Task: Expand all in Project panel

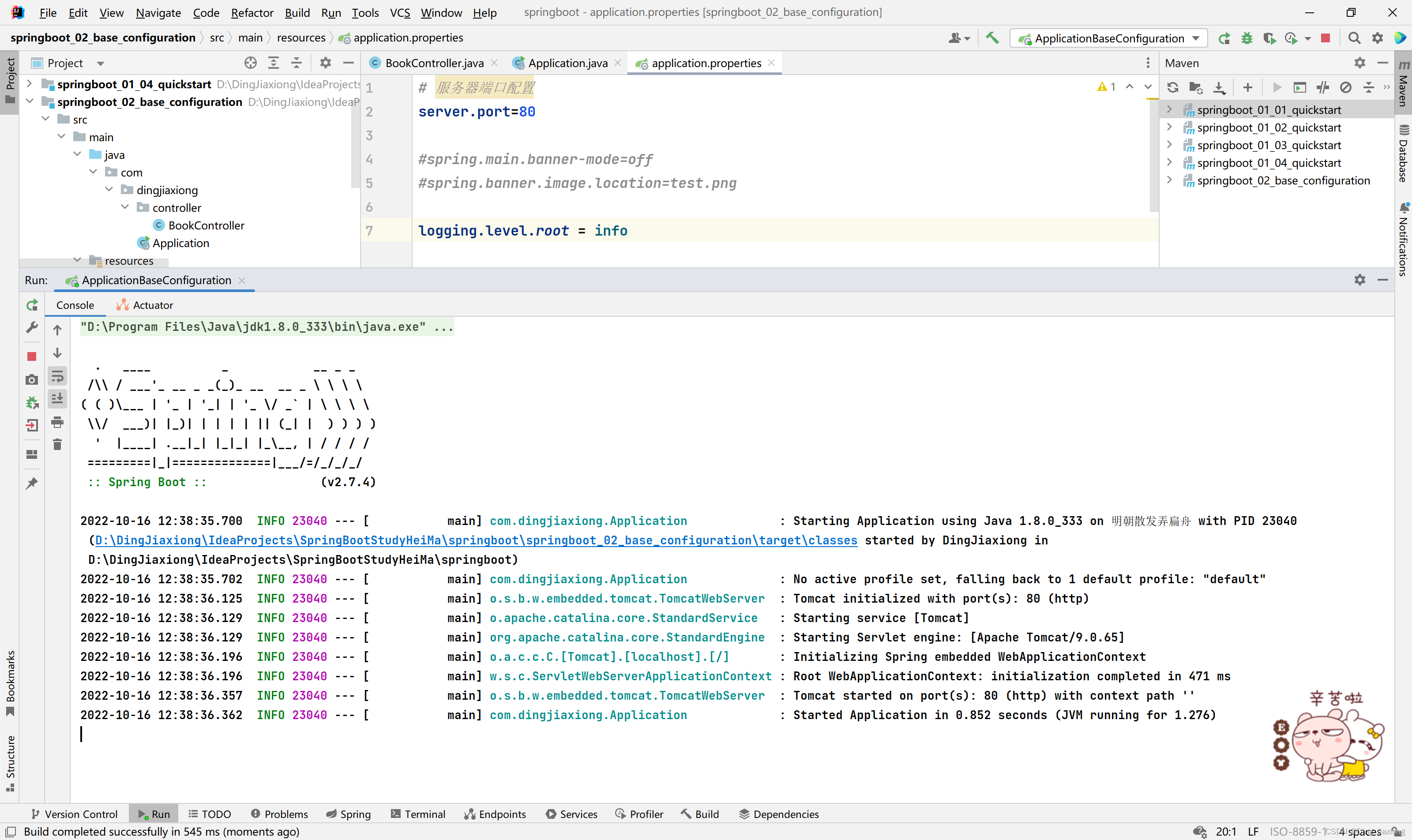Action: (x=274, y=63)
